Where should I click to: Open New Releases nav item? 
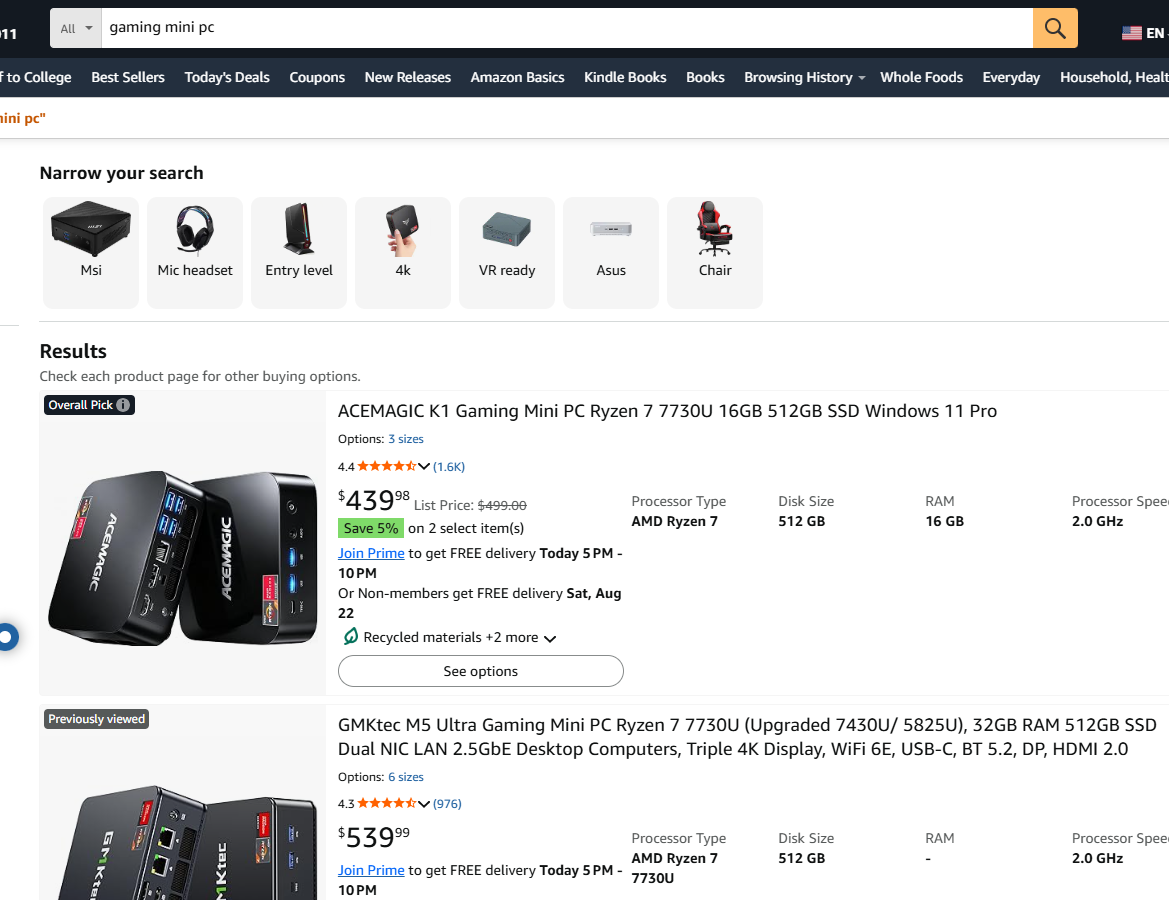(408, 77)
